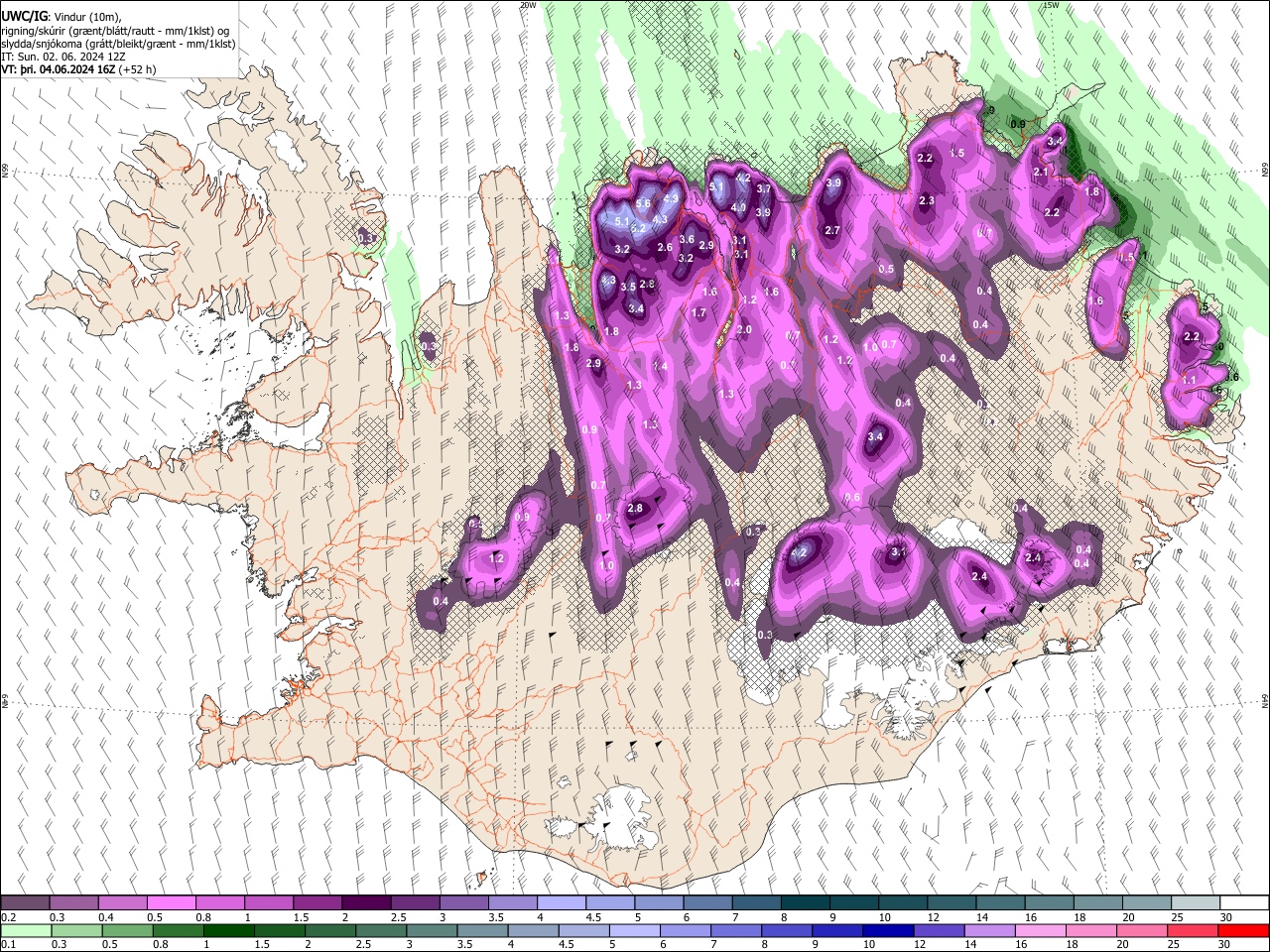Click the 2.3 snowfall value on the map

point(927,200)
